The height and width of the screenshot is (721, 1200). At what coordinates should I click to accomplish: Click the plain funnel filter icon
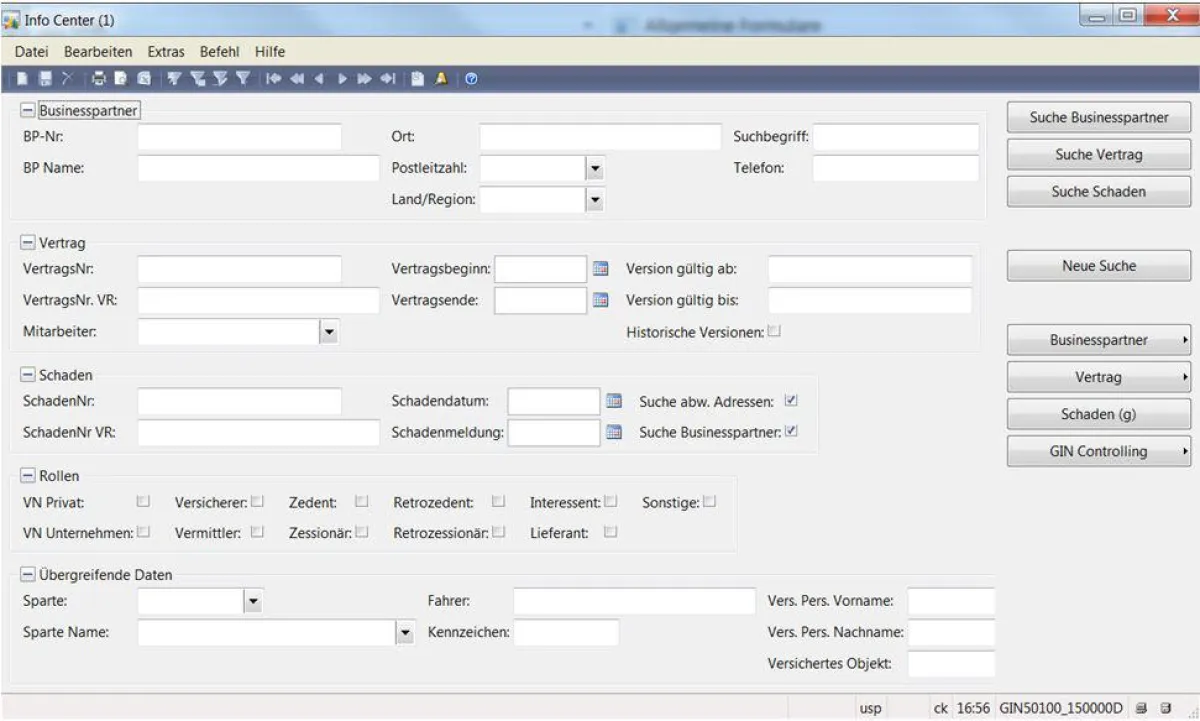pyautogui.click(x=242, y=80)
